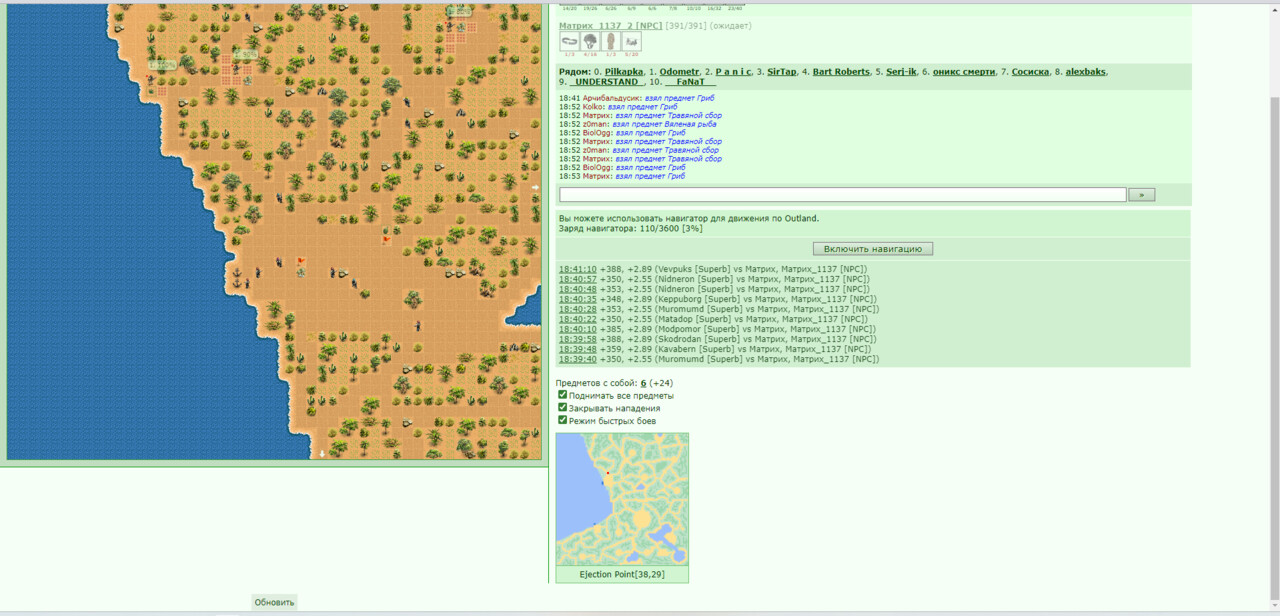1280x616 pixels.
Task: Open battle log entry 18:40:35
Action: click(577, 299)
